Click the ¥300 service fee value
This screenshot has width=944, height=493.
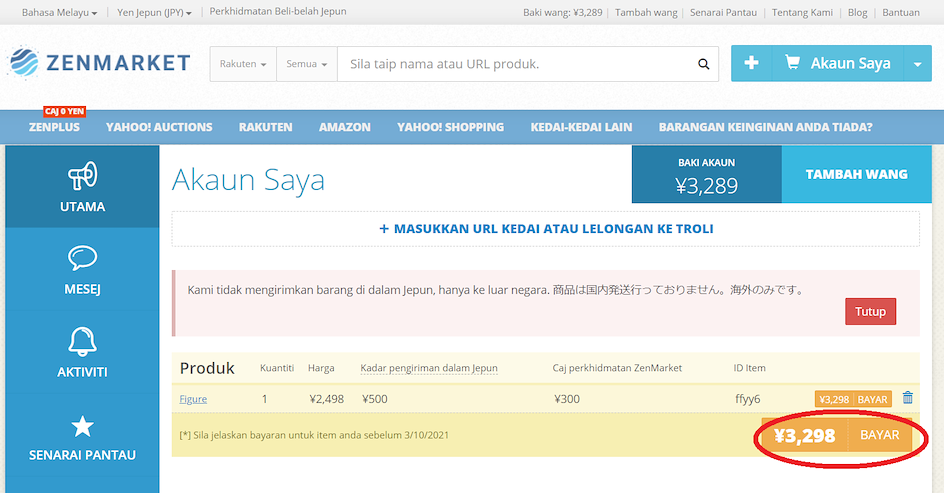[x=567, y=398]
